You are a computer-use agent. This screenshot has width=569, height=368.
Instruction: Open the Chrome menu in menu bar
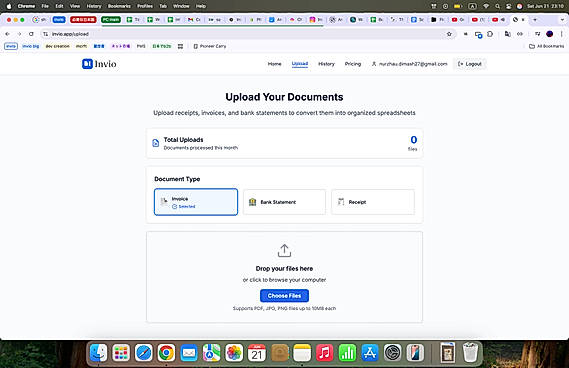[26, 6]
